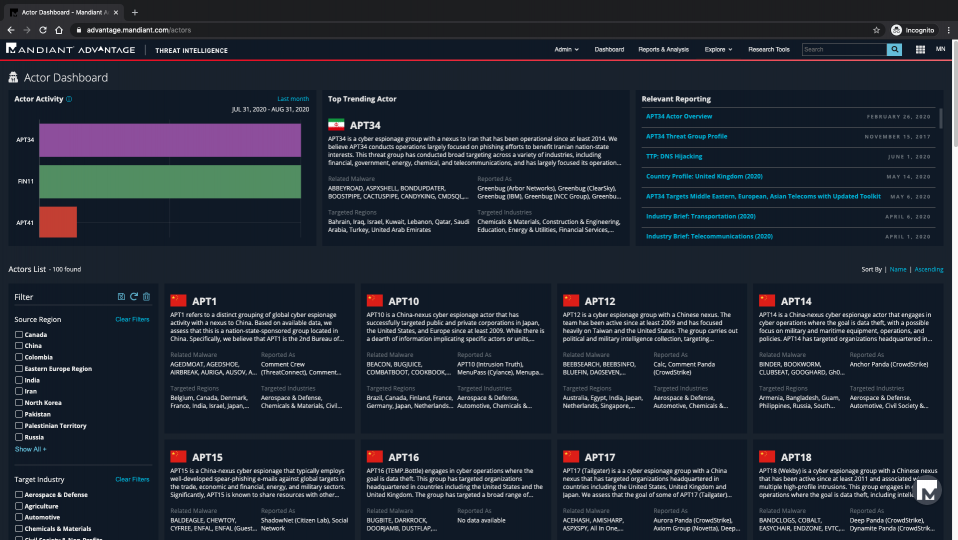The width and height of the screenshot is (958, 540).
Task: Check the Aerospace & Defense industry box
Action: coord(19,495)
